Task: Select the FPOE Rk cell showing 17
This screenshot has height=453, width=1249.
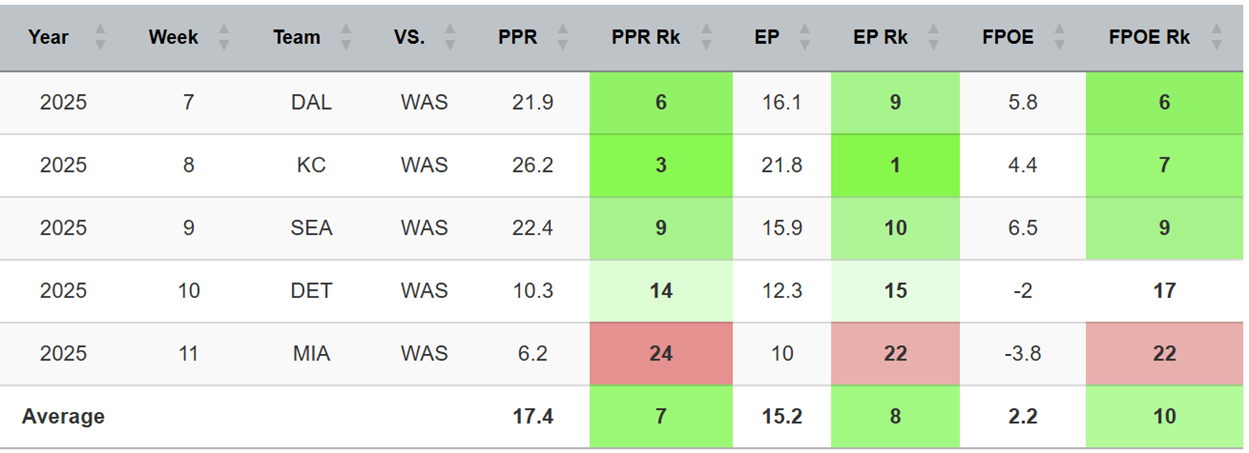Action: [x=1164, y=291]
